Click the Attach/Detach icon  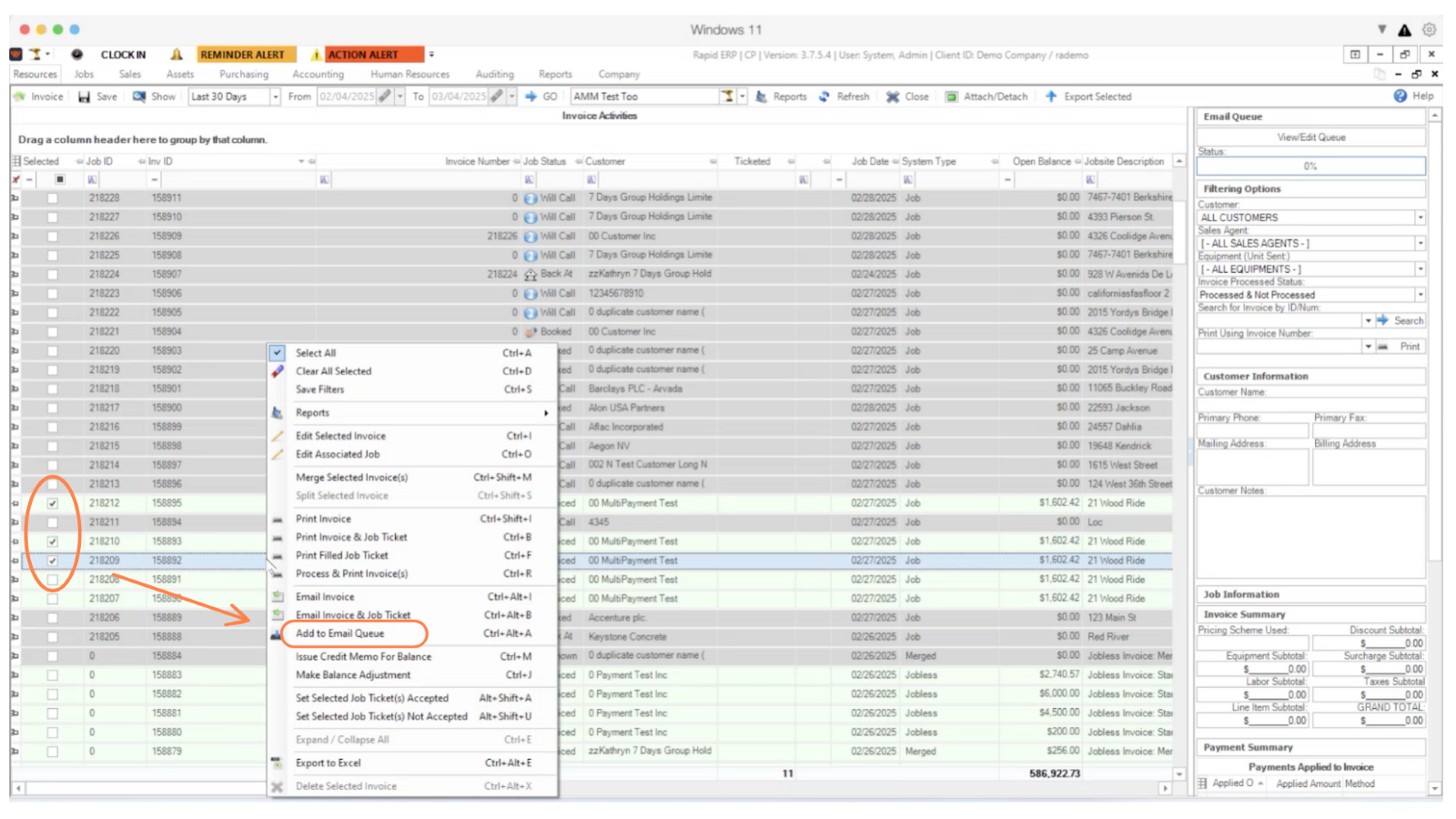(x=951, y=96)
